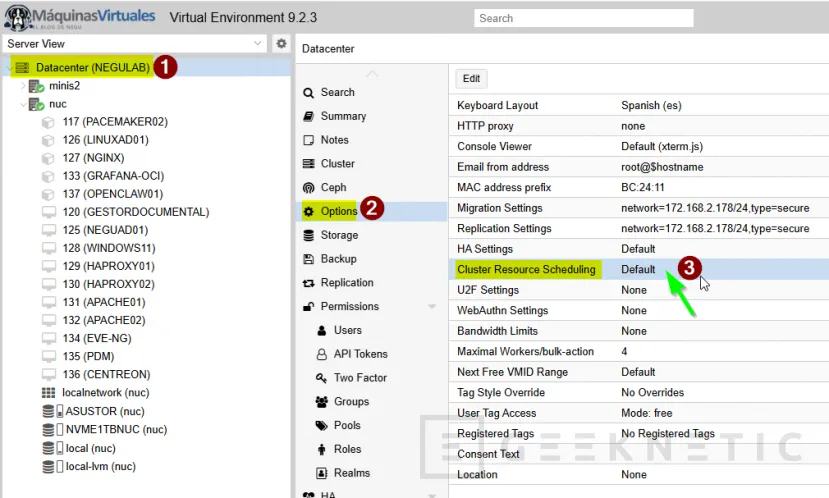Viewport: 829px width, 498px height.
Task: Select container 126 (LINUXAD01)
Action: (x=105, y=140)
